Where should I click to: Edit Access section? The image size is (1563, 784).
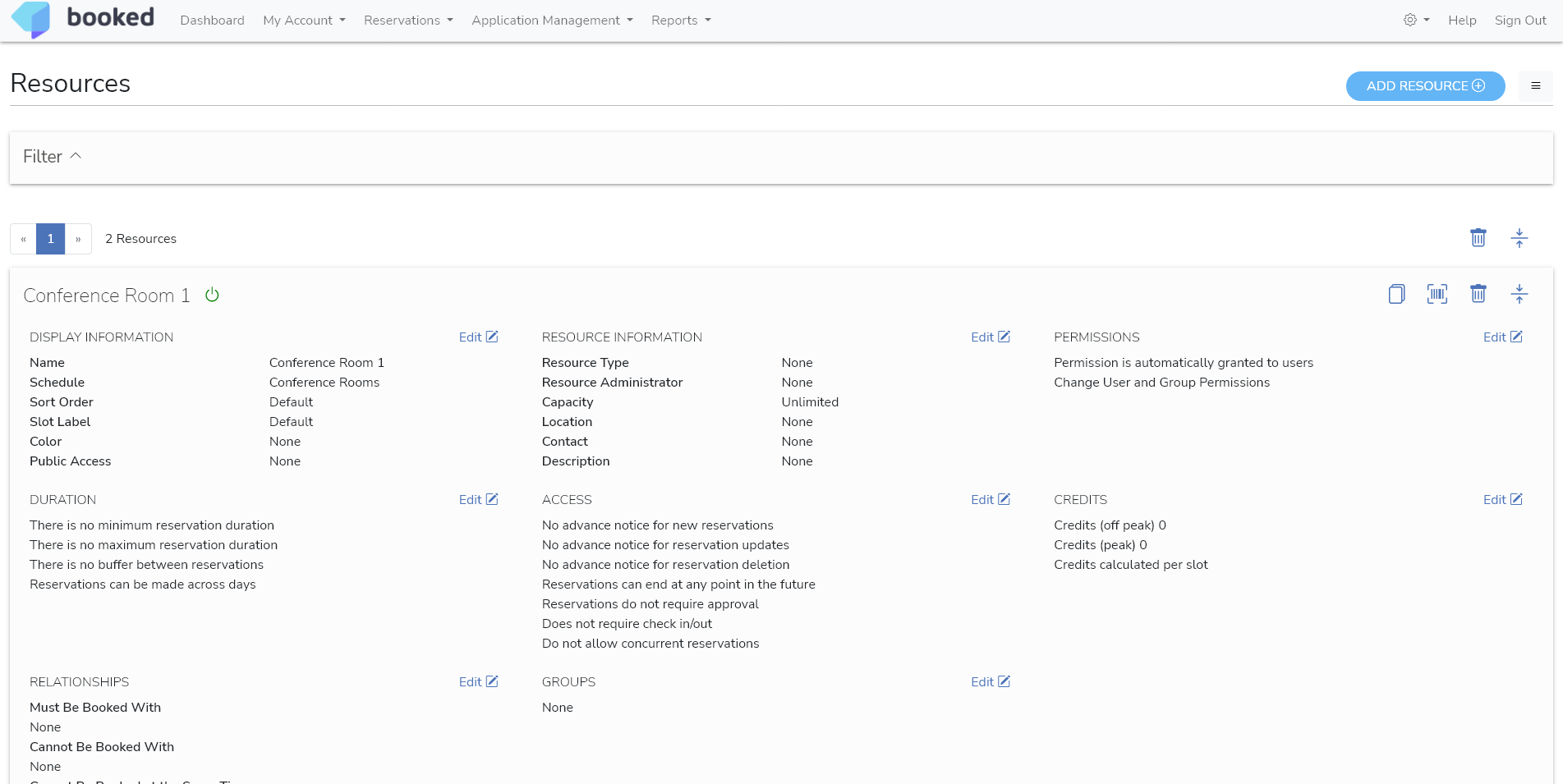990,499
